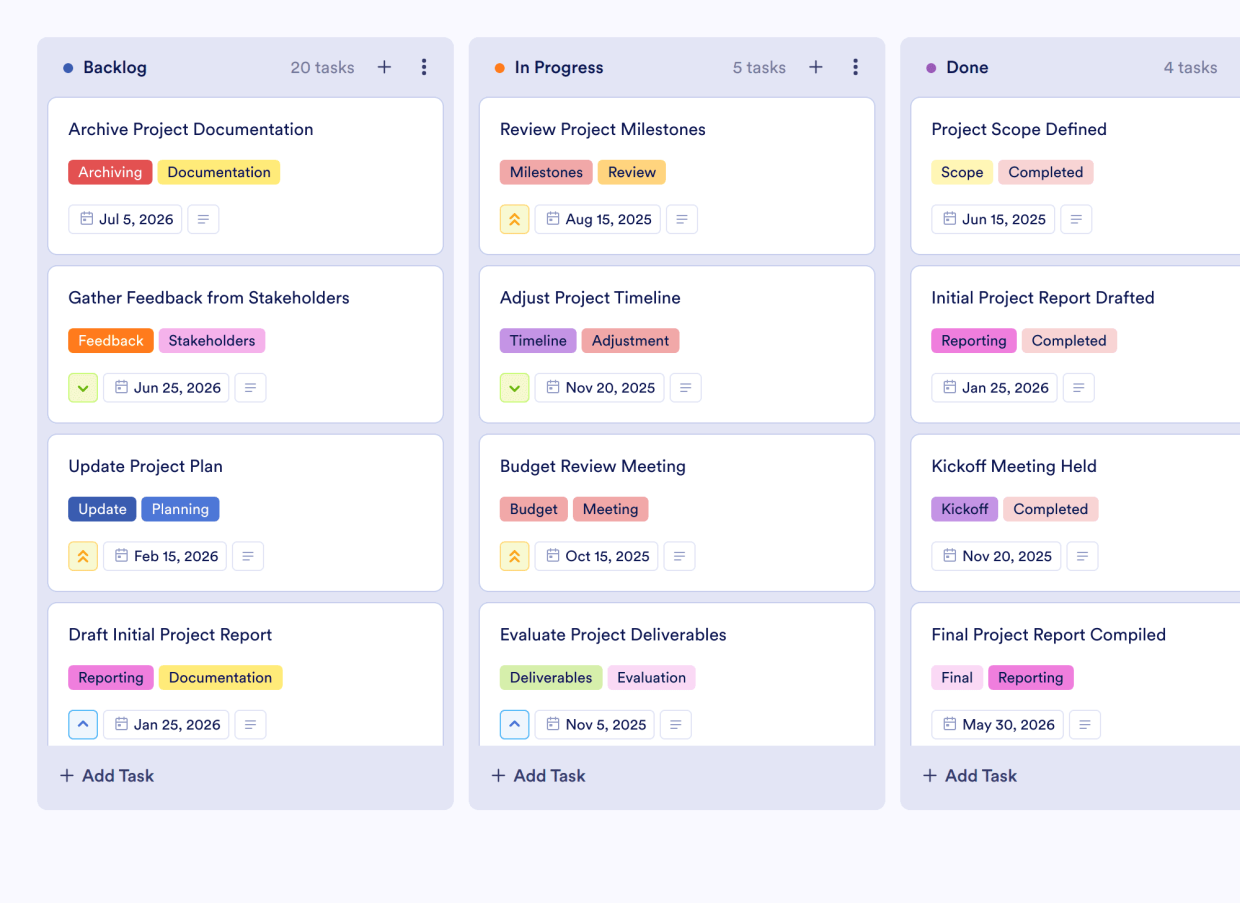Toggle high priority on Update Project Plan
The width and height of the screenshot is (1240, 903).
(83, 556)
